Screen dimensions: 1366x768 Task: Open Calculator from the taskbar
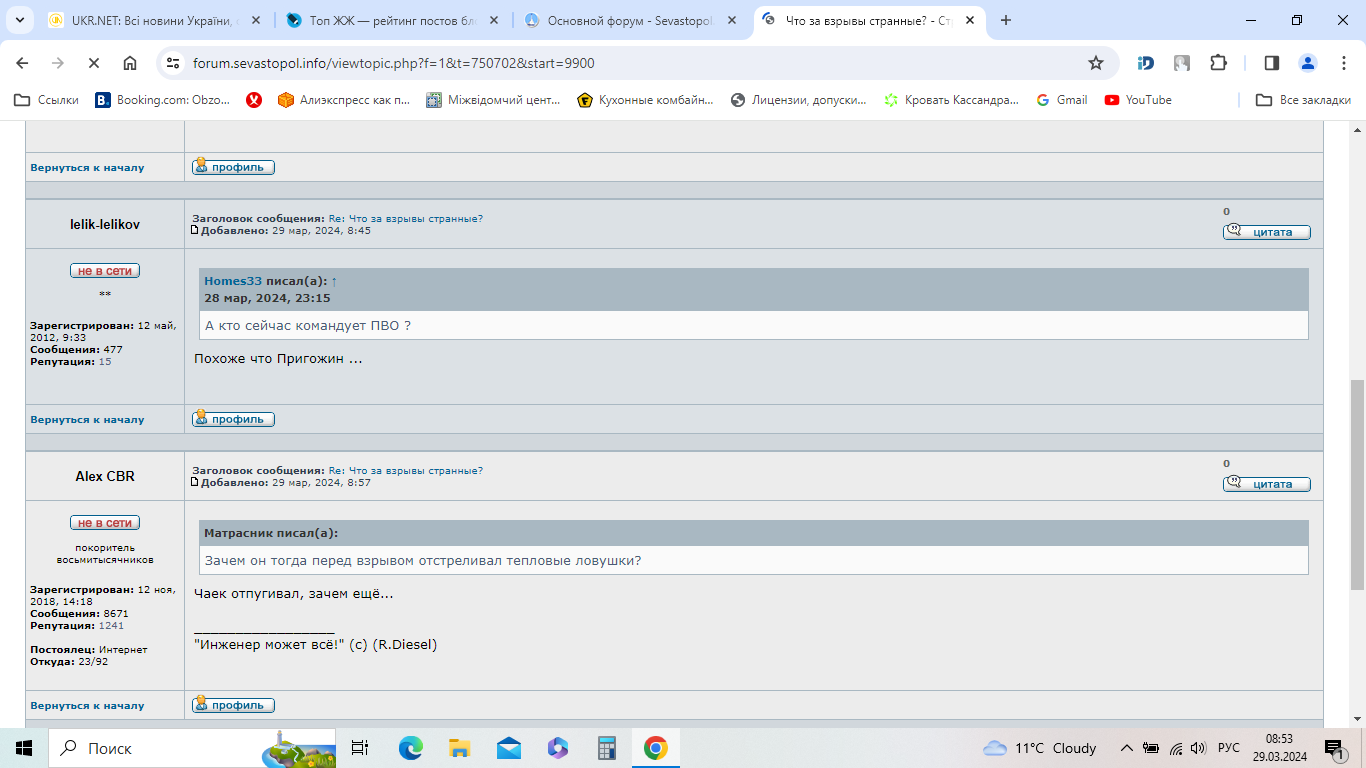point(606,748)
